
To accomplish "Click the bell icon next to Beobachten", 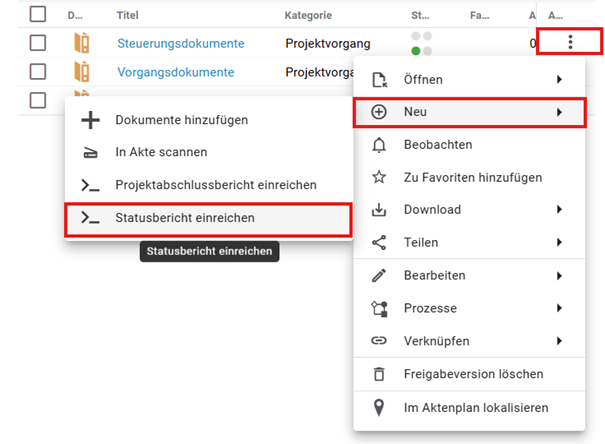I will (x=379, y=145).
